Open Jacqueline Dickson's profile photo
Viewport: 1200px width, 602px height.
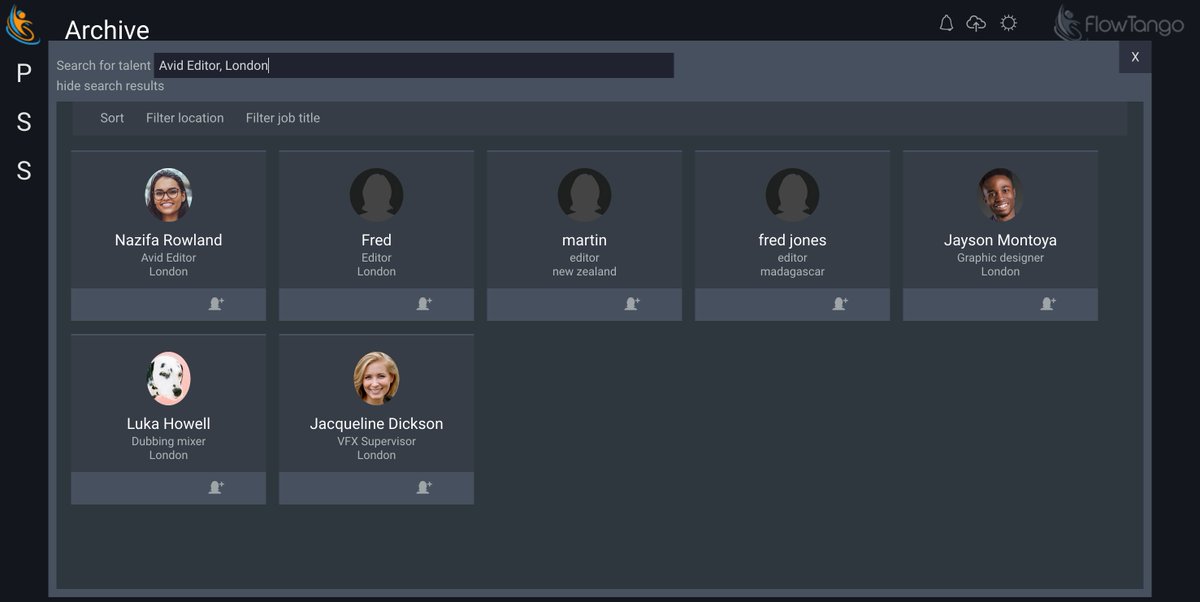pyautogui.click(x=376, y=379)
